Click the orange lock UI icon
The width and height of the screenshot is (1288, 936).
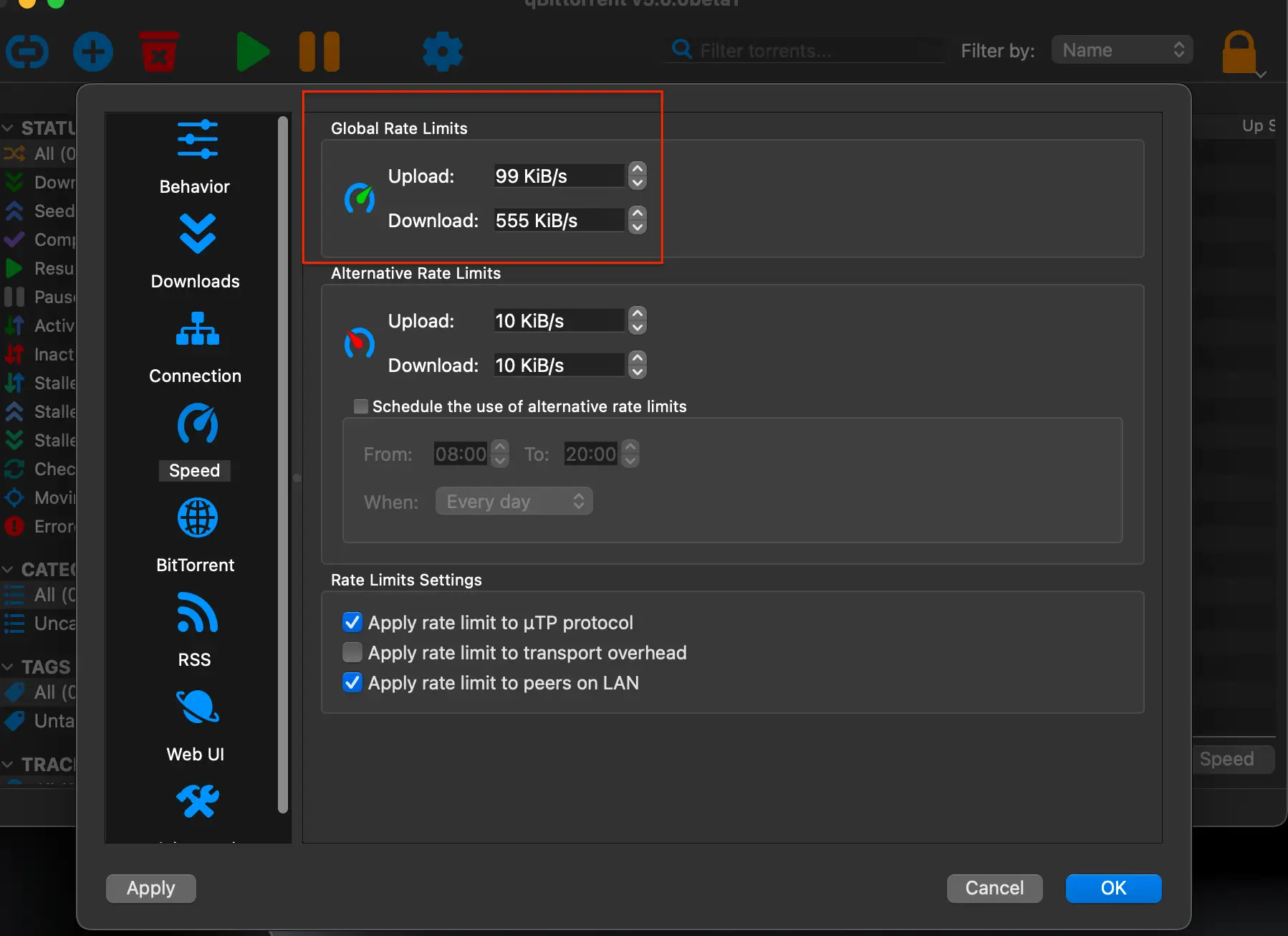[1239, 52]
